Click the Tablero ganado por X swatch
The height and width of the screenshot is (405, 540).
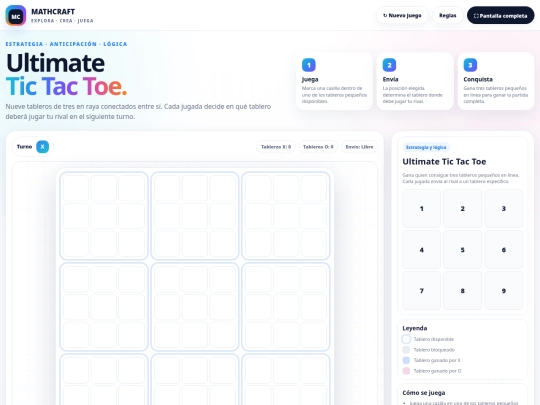[406, 360]
